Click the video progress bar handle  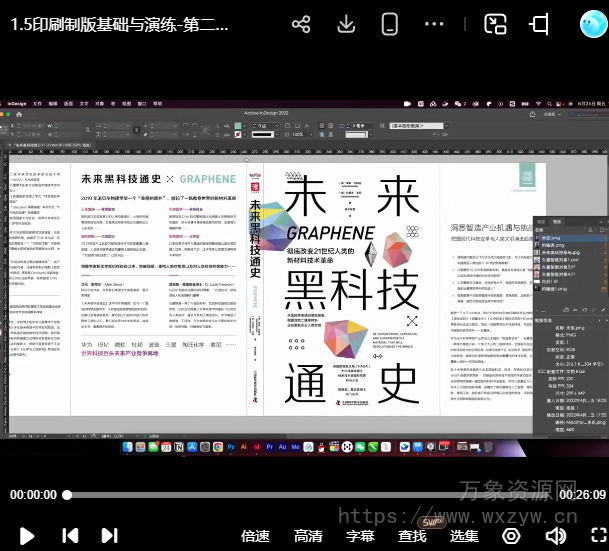coord(67,494)
